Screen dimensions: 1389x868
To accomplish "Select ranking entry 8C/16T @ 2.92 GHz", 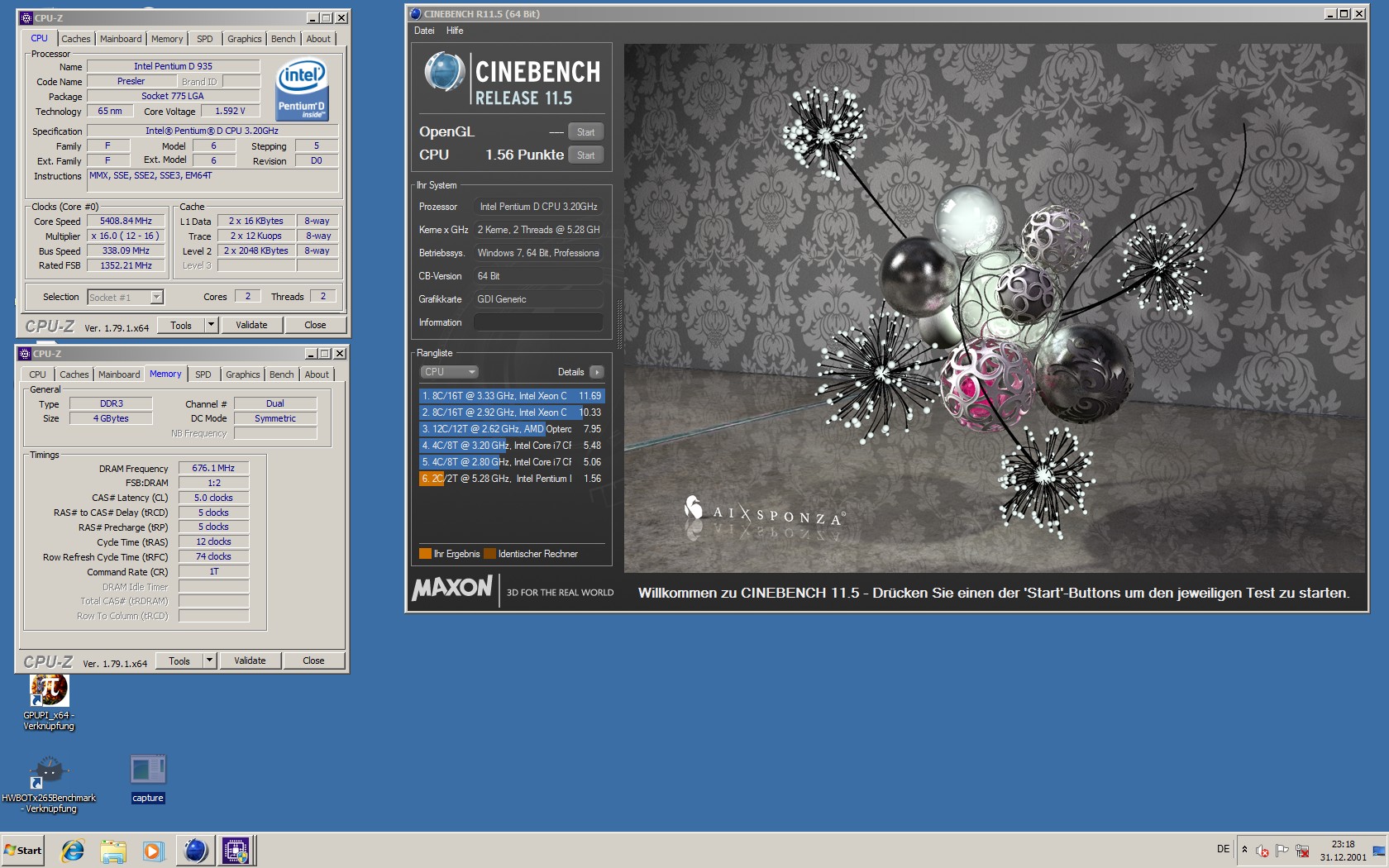I will pos(512,413).
